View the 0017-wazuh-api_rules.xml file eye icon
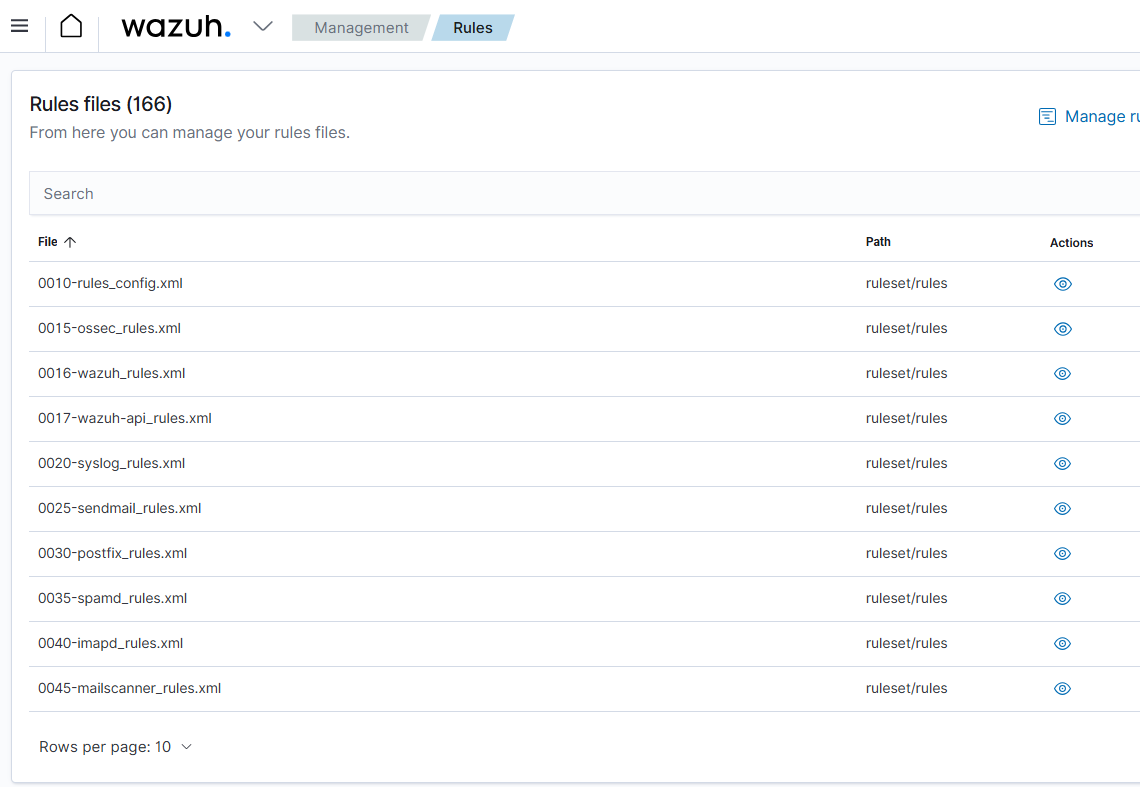 pyautogui.click(x=1062, y=419)
